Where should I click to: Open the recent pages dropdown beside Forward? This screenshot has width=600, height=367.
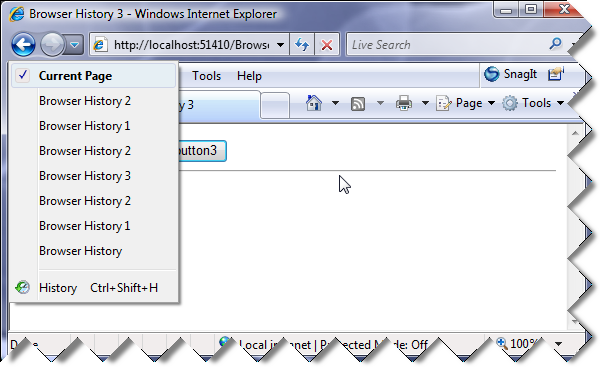75,45
